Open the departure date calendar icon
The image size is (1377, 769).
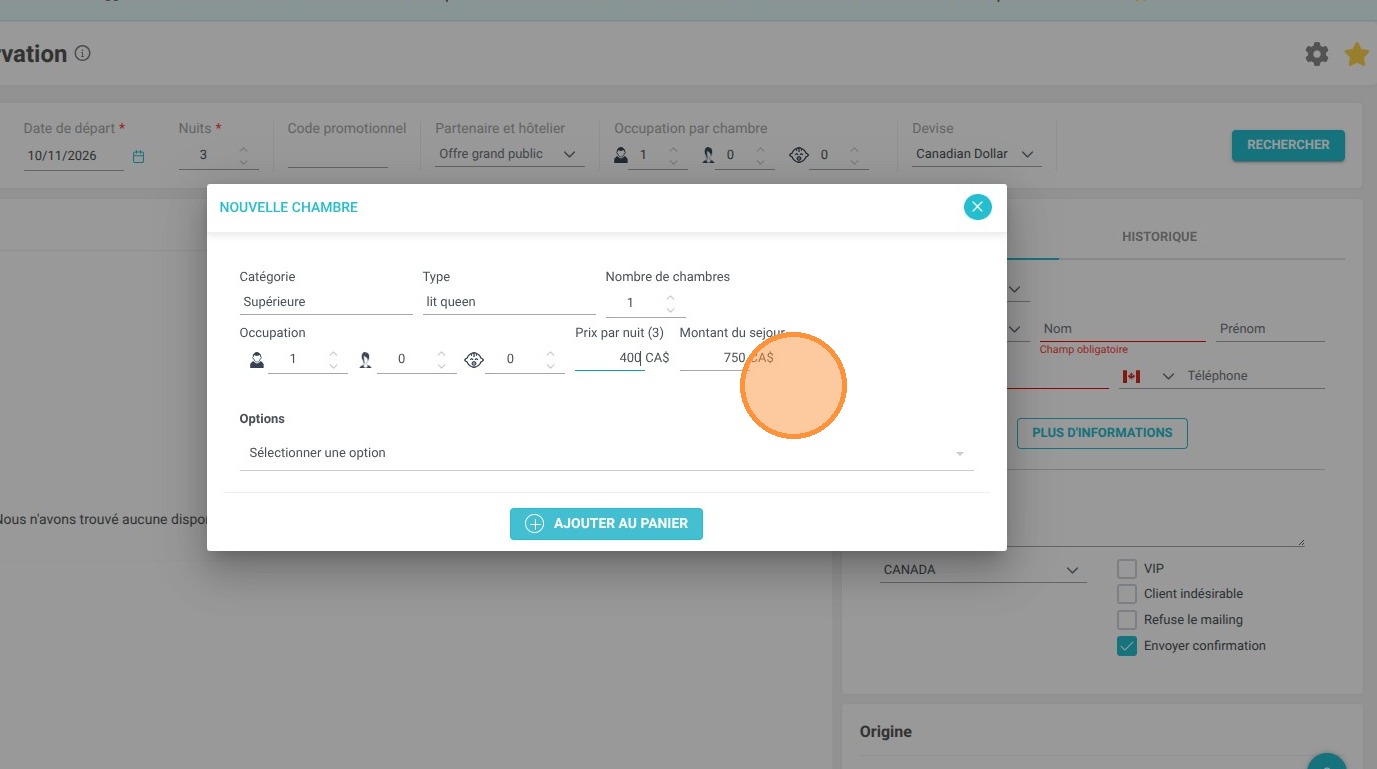[139, 156]
